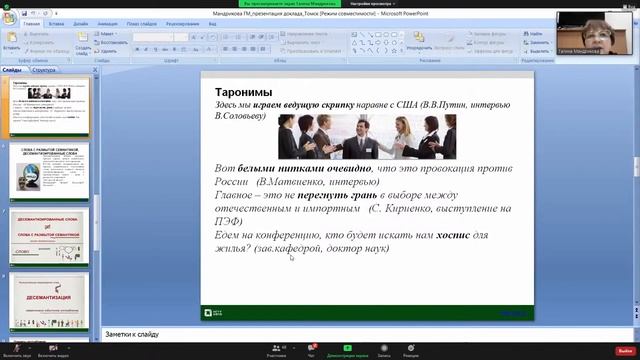The width and height of the screenshot is (640, 360).
Task: Switch to the Вставка ribbon tab
Action: coord(56,24)
